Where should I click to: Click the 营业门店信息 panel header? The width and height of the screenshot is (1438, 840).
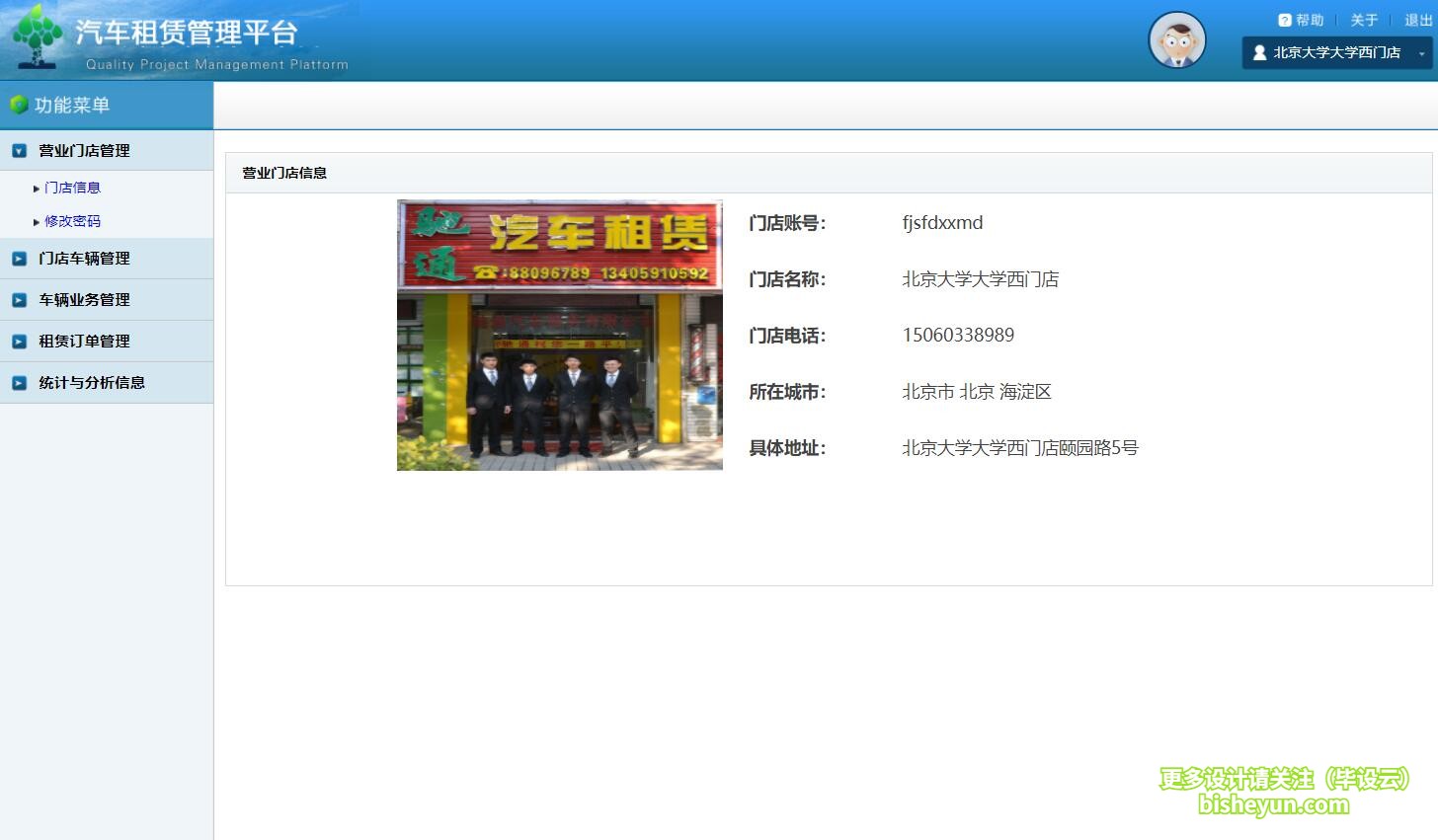(284, 172)
